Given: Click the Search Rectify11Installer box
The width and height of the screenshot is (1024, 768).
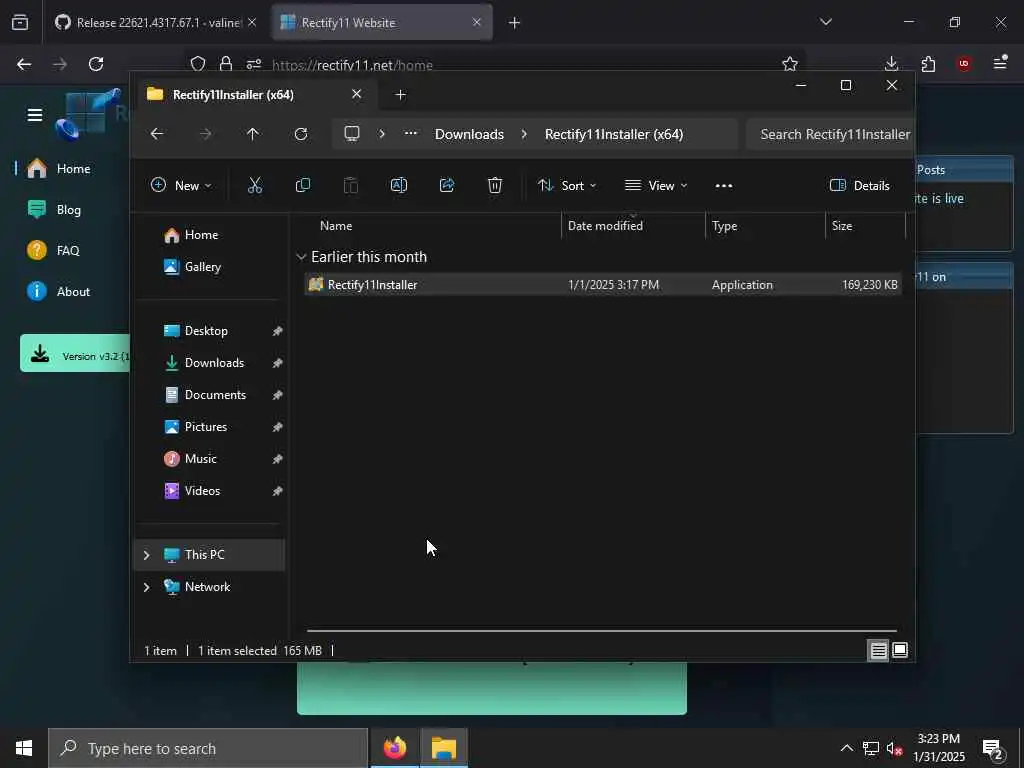Looking at the screenshot, I should click(x=829, y=134).
